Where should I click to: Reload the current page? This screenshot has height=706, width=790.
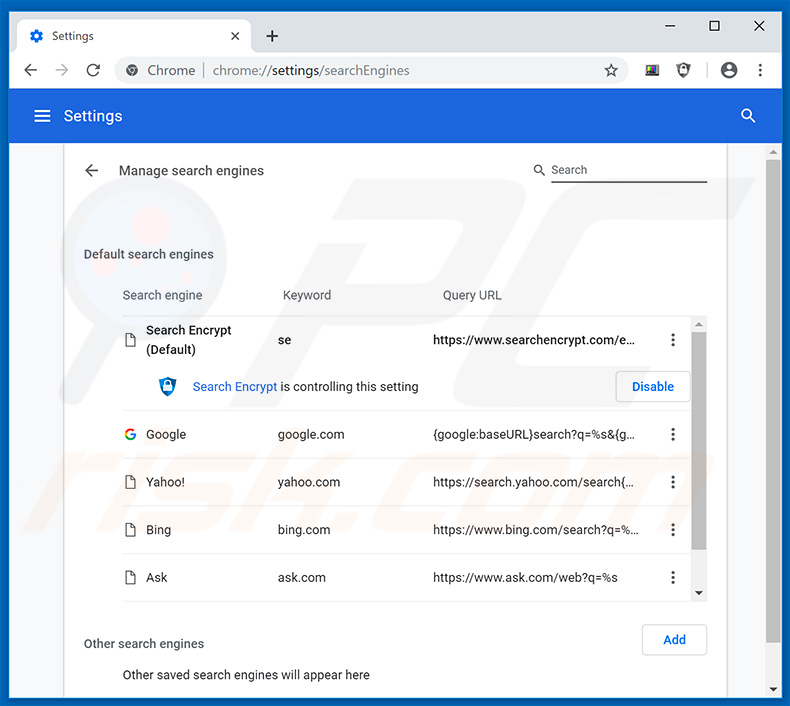pos(93,70)
